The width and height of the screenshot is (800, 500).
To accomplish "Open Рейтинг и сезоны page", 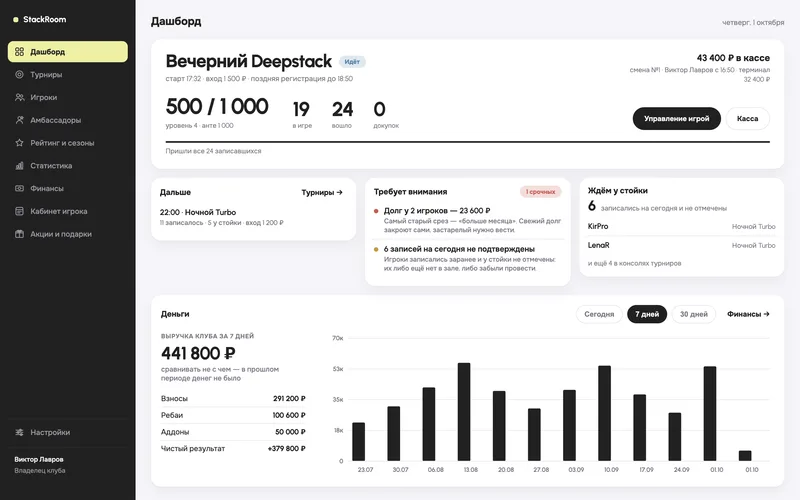I will pyautogui.click(x=68, y=143).
